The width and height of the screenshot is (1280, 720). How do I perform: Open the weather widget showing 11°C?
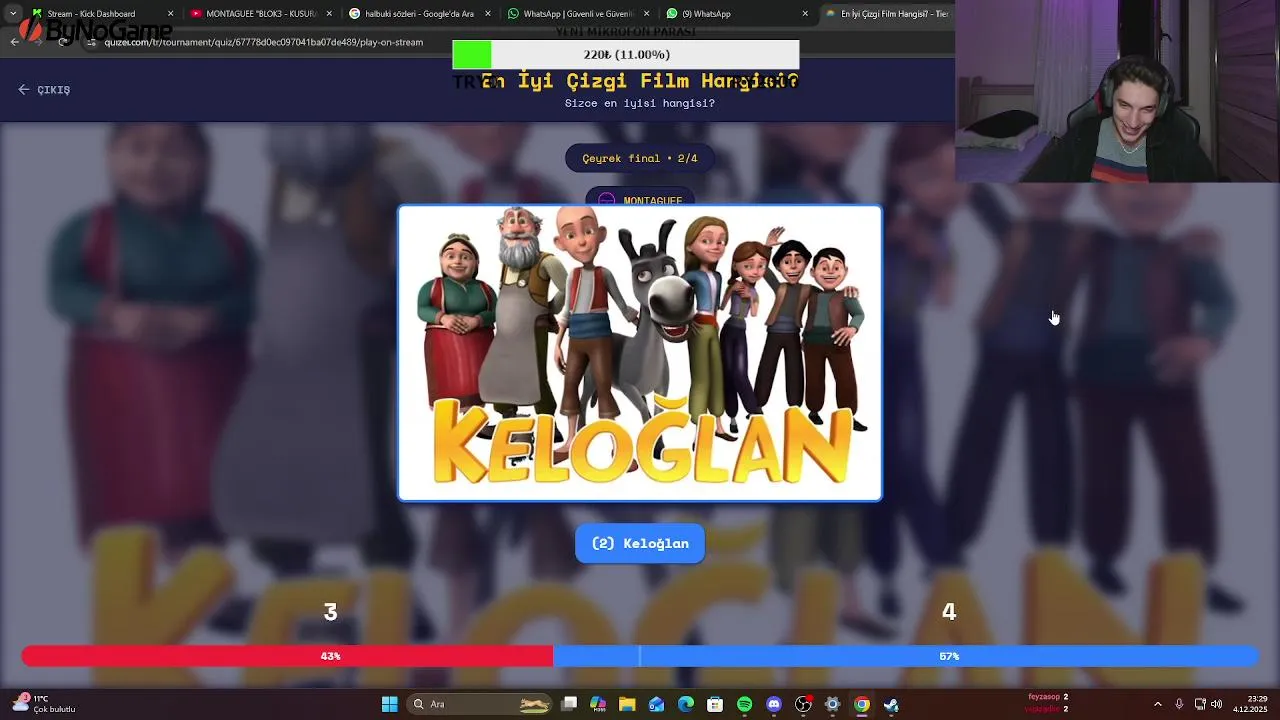pos(44,704)
